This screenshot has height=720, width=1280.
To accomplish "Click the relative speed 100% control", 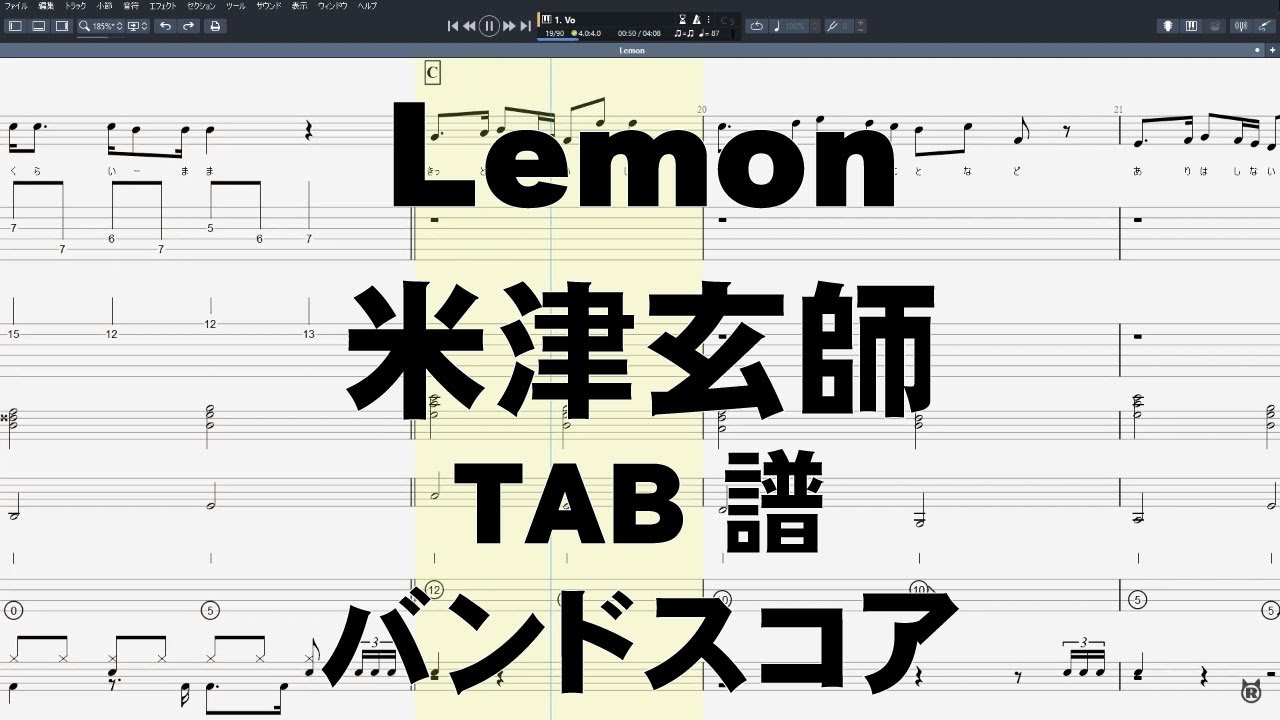I will 791,26.
